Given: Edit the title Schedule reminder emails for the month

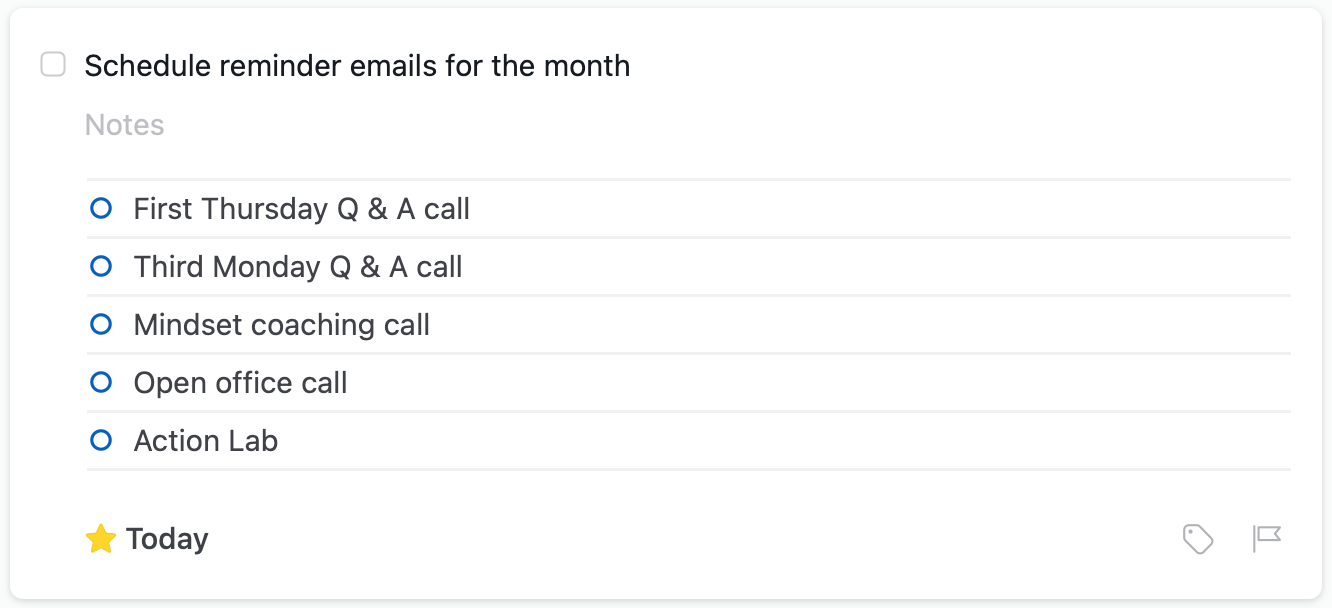Looking at the screenshot, I should pos(357,66).
